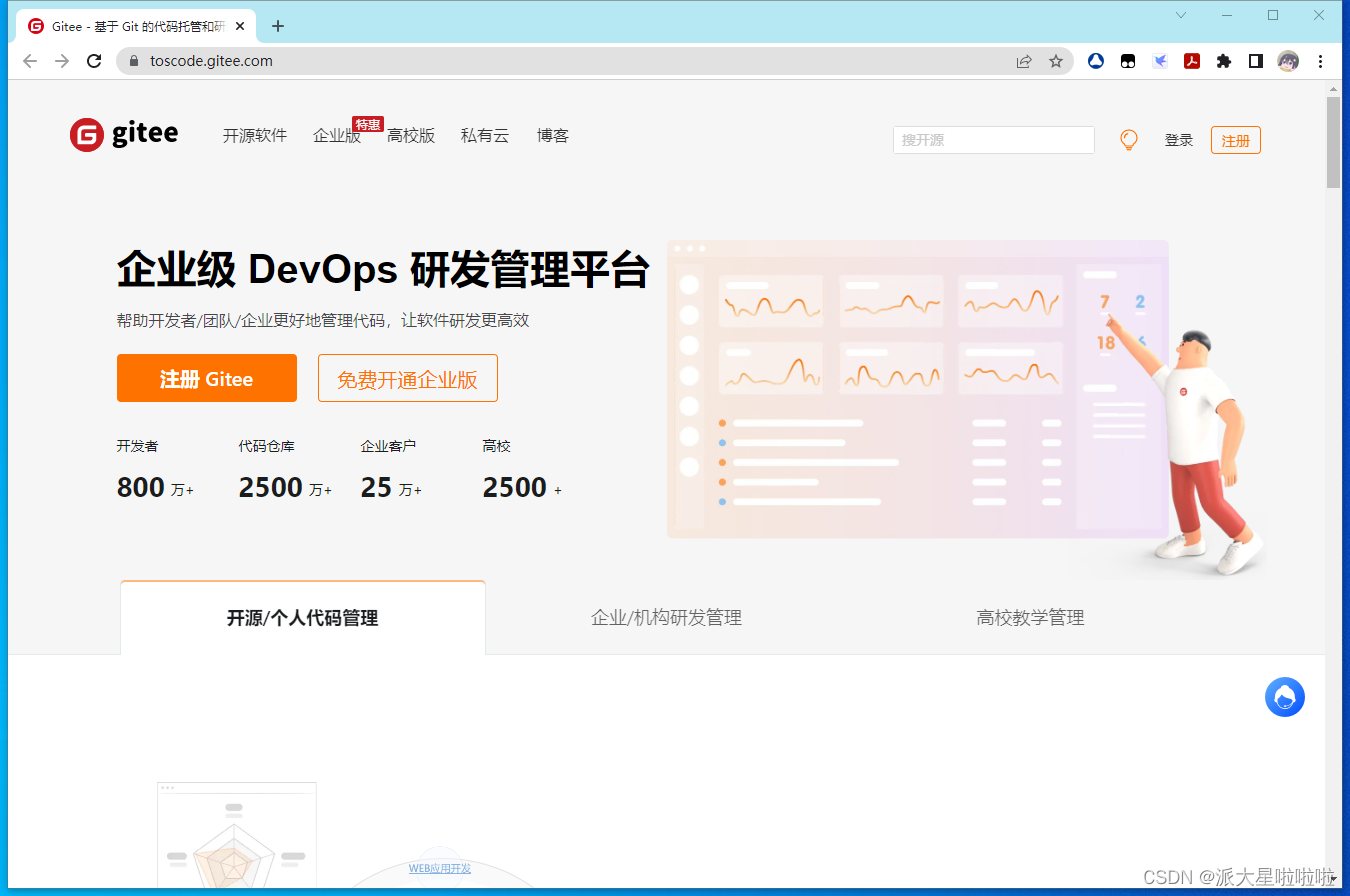Image resolution: width=1350 pixels, height=896 pixels.
Task: Close the Gitee browser tab
Action: [x=240, y=27]
